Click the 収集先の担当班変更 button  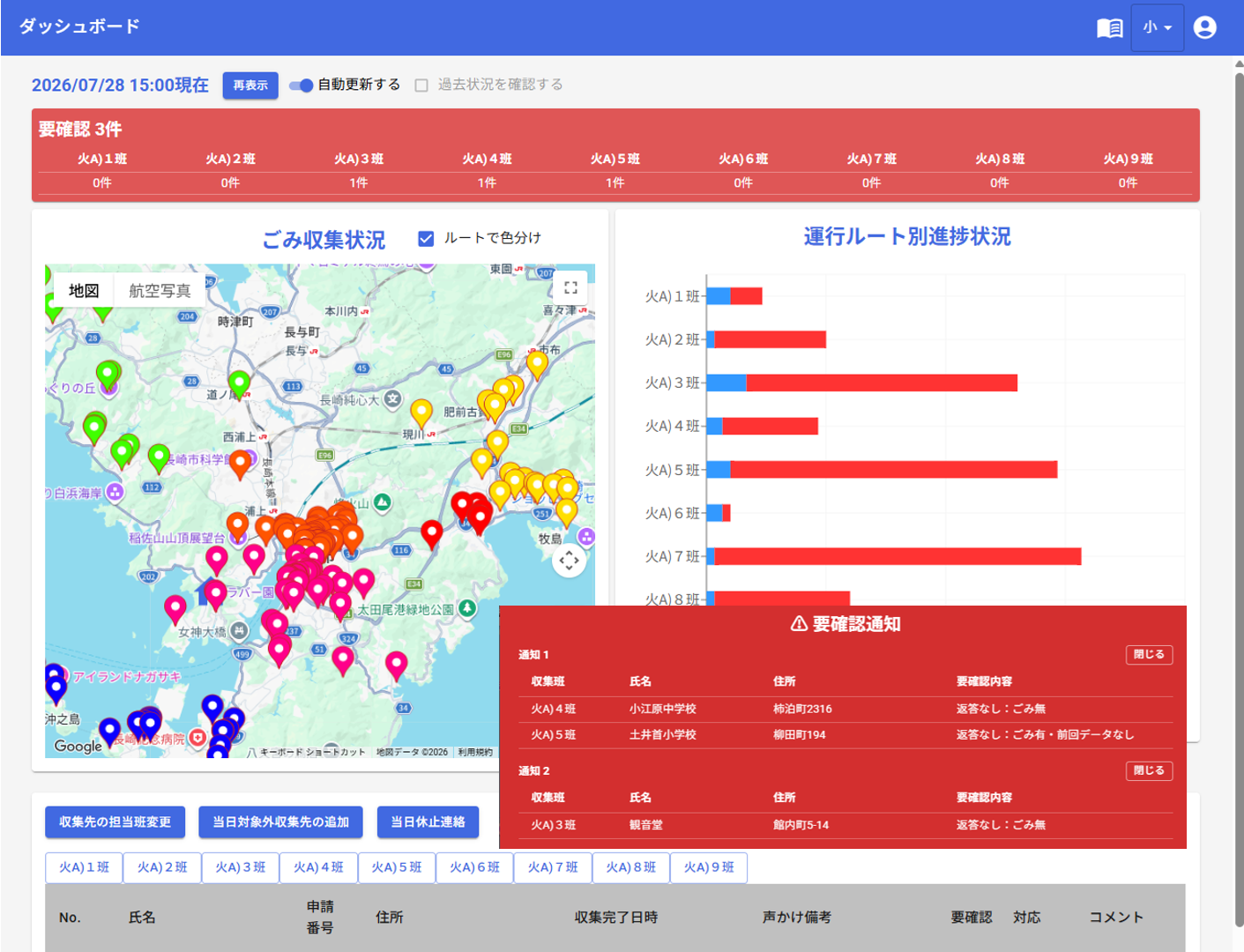(115, 822)
